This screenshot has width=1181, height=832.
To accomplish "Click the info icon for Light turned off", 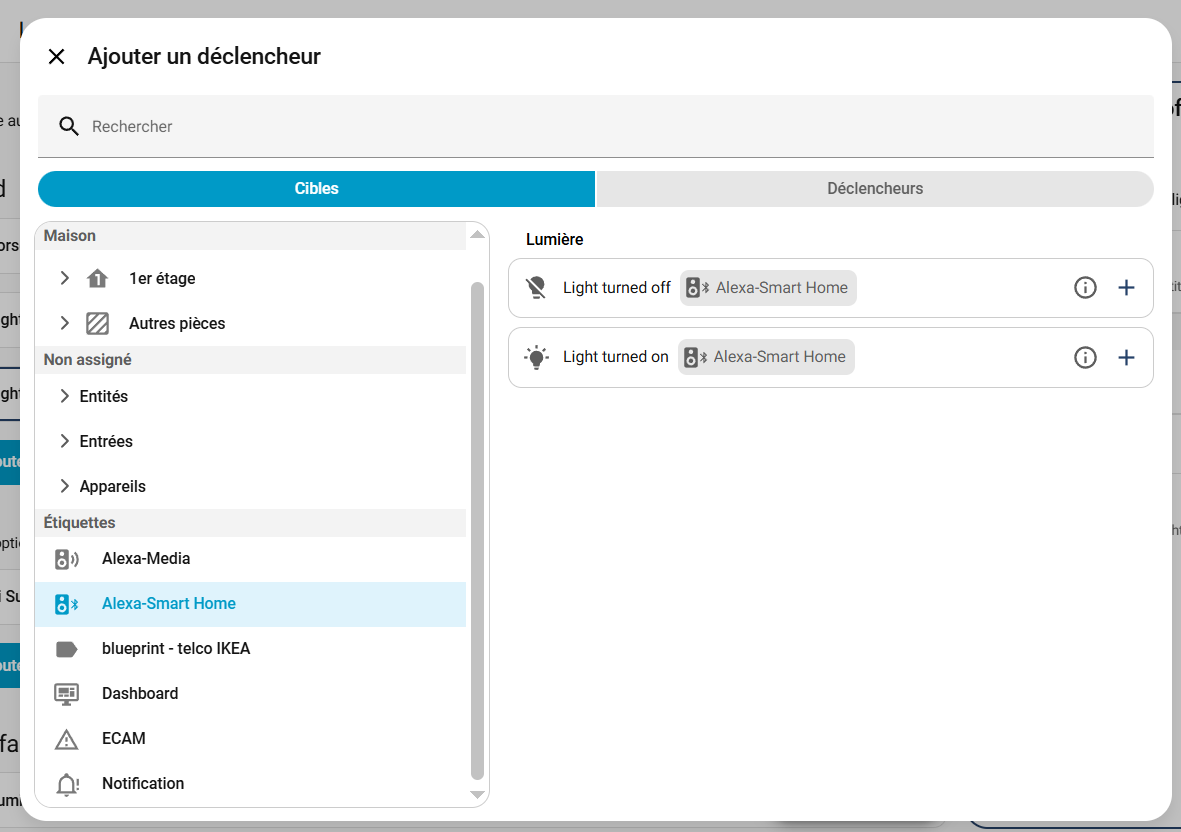I will tap(1085, 288).
